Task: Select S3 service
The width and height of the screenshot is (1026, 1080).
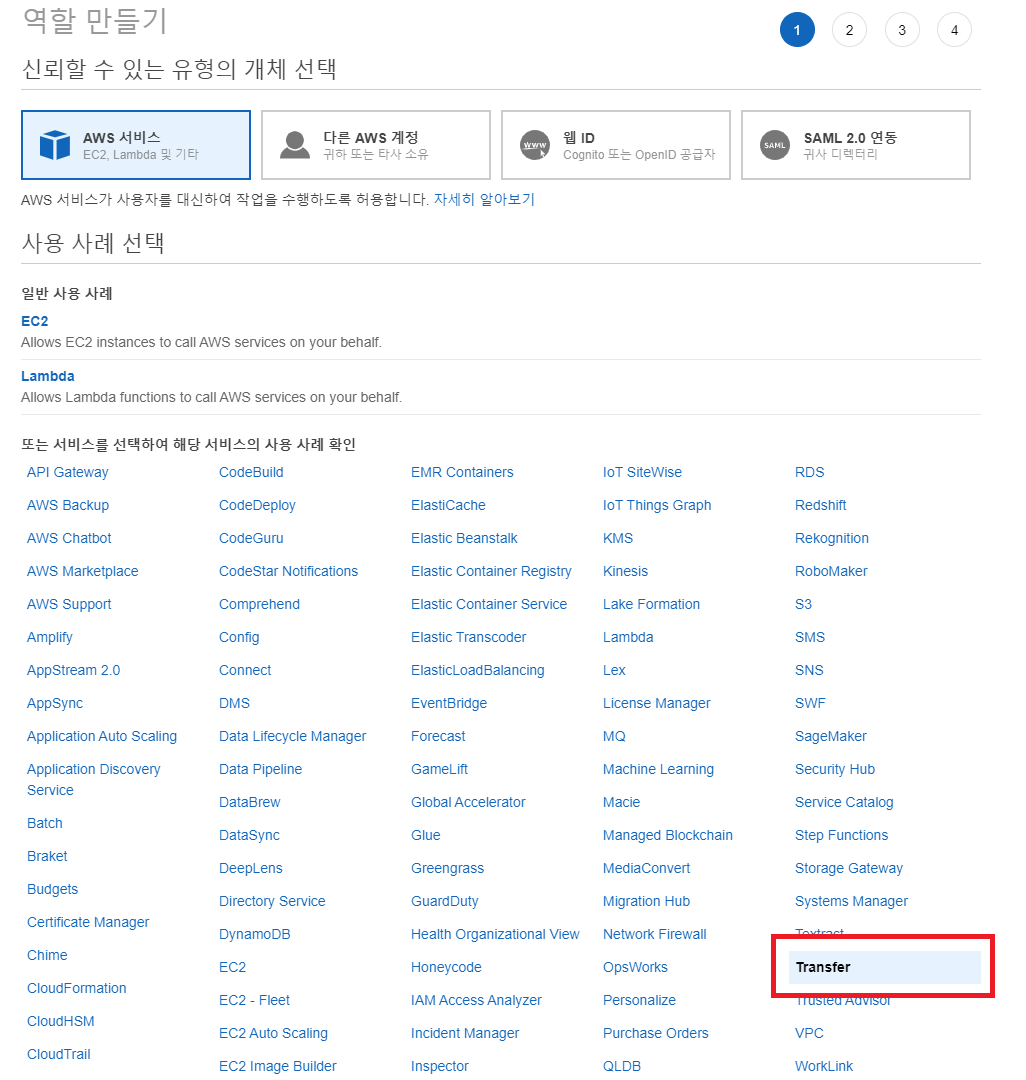Action: pos(804,604)
